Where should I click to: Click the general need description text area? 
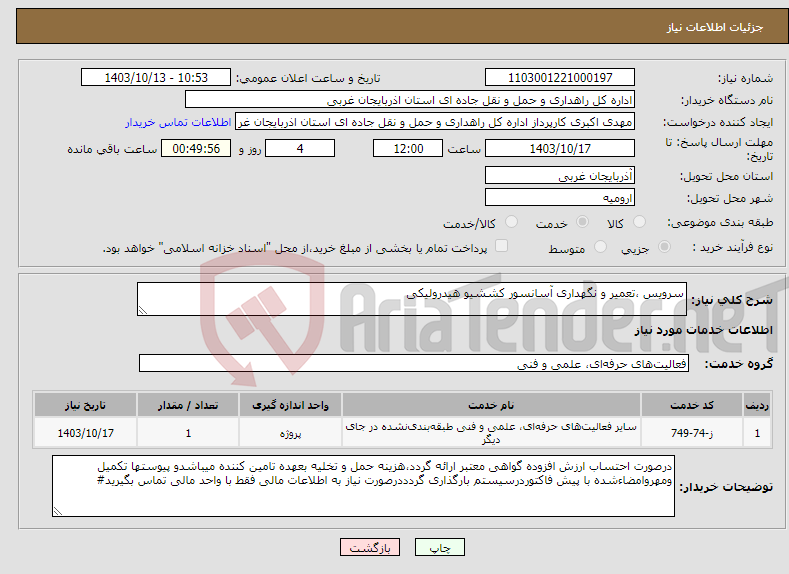[412, 299]
